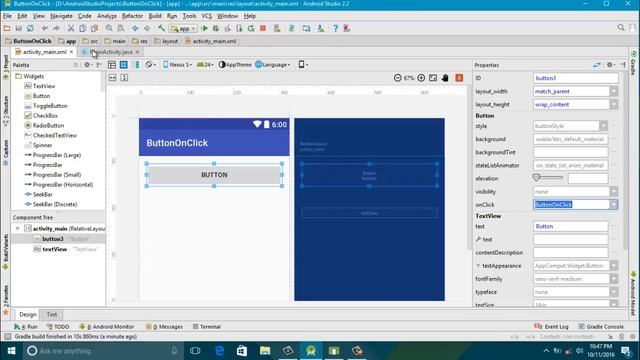Show Design view surface icon
The image size is (640, 360).
coord(112,65)
